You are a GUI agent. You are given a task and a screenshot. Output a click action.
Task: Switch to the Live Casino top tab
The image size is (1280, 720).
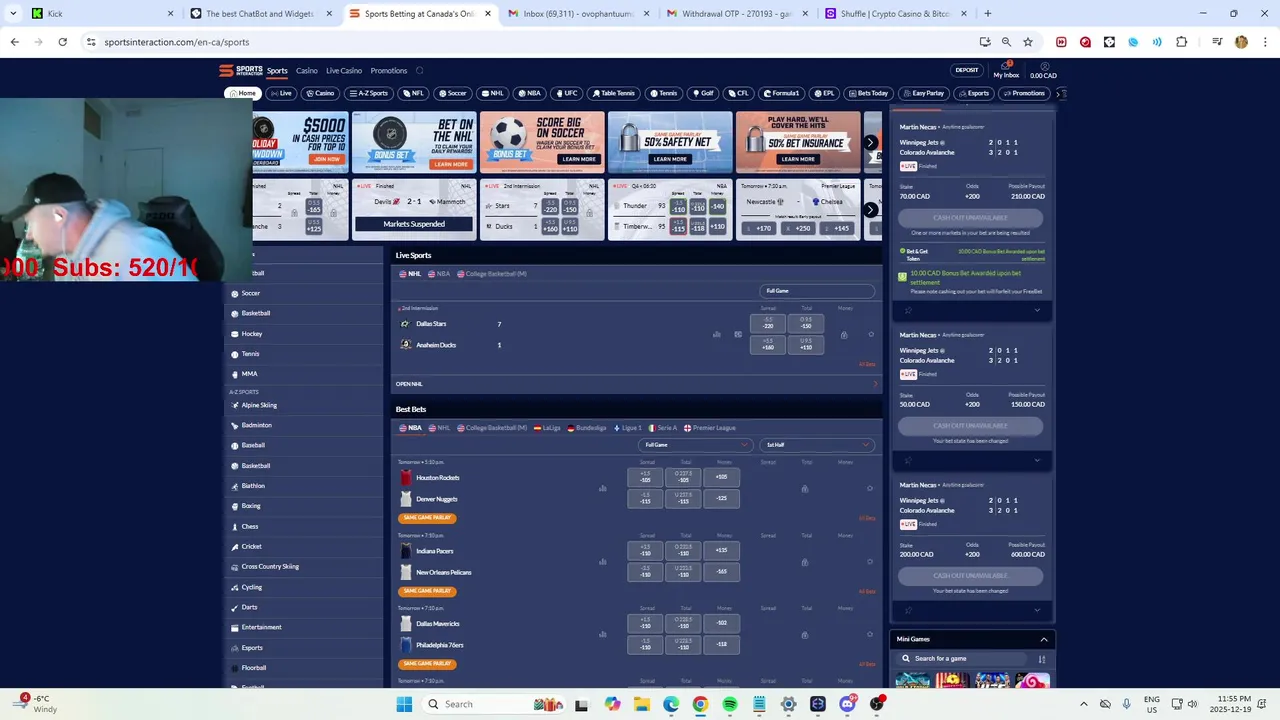coord(344,71)
